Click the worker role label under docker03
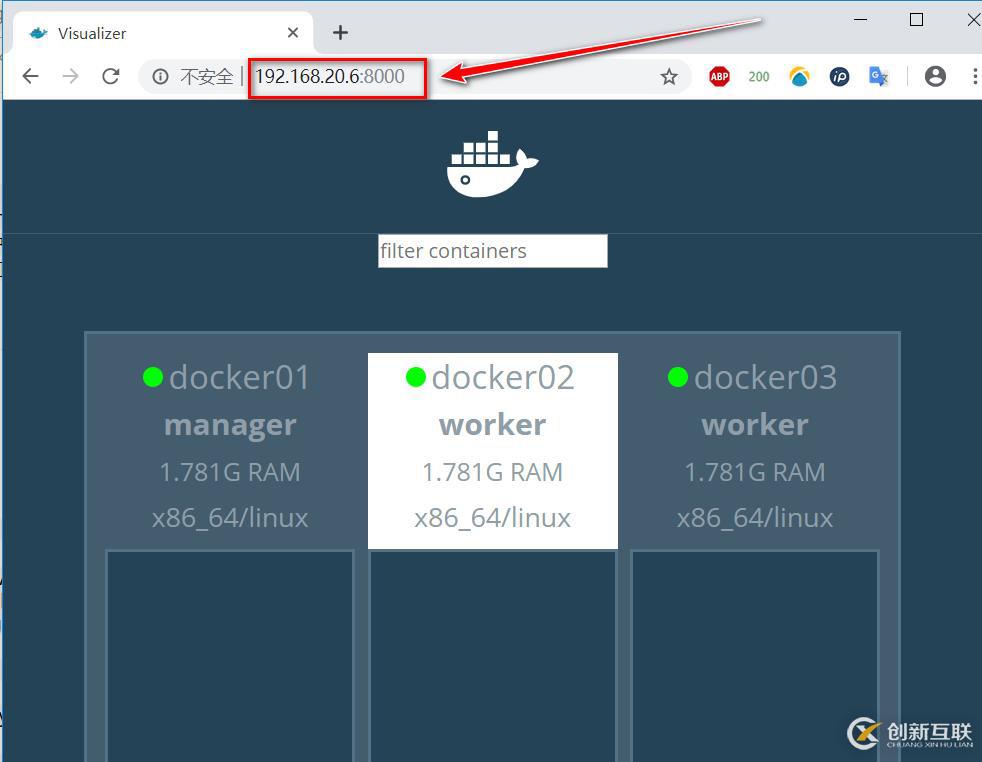 pyautogui.click(x=755, y=425)
